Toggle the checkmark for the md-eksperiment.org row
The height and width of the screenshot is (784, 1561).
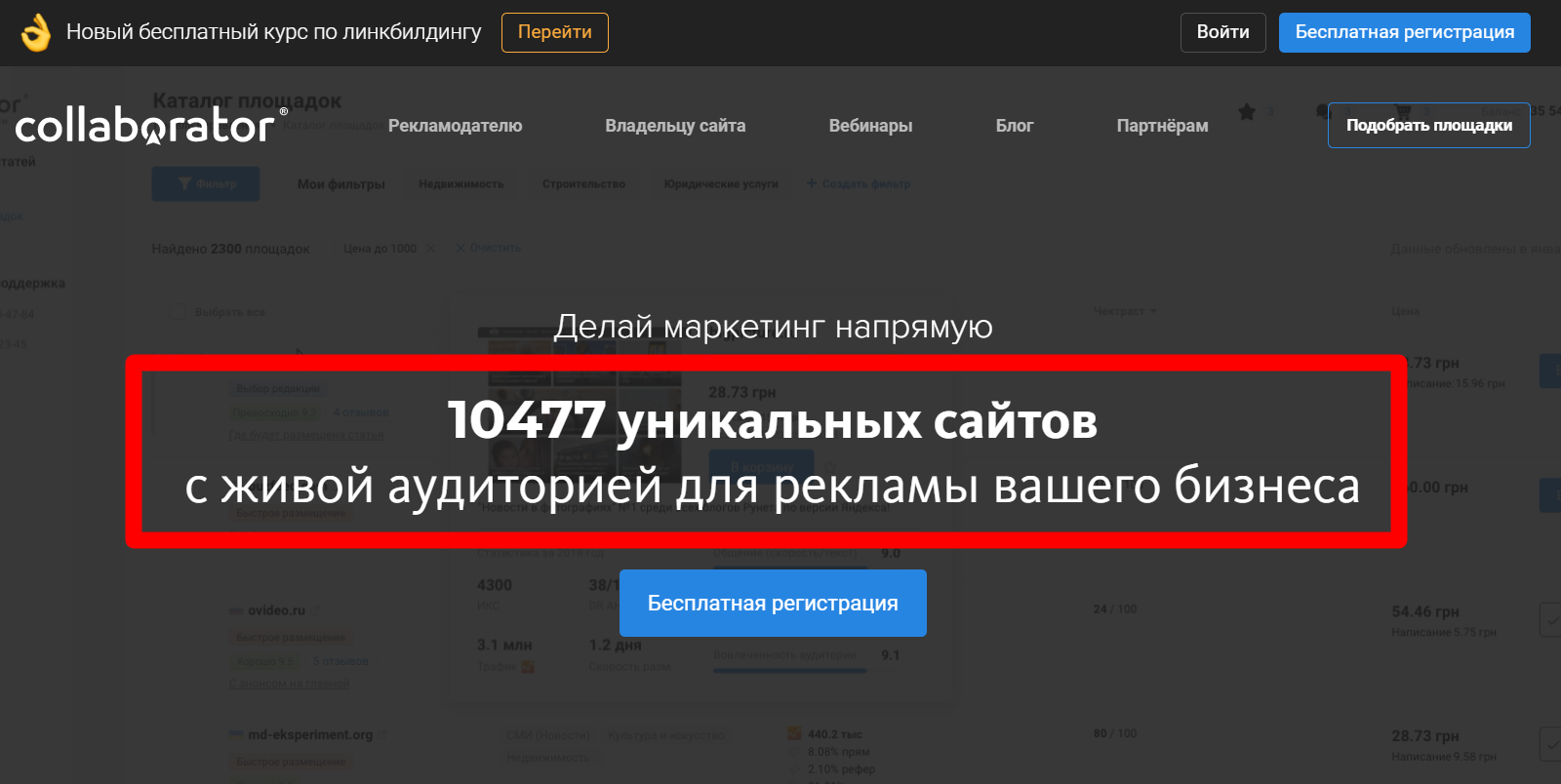1549,743
